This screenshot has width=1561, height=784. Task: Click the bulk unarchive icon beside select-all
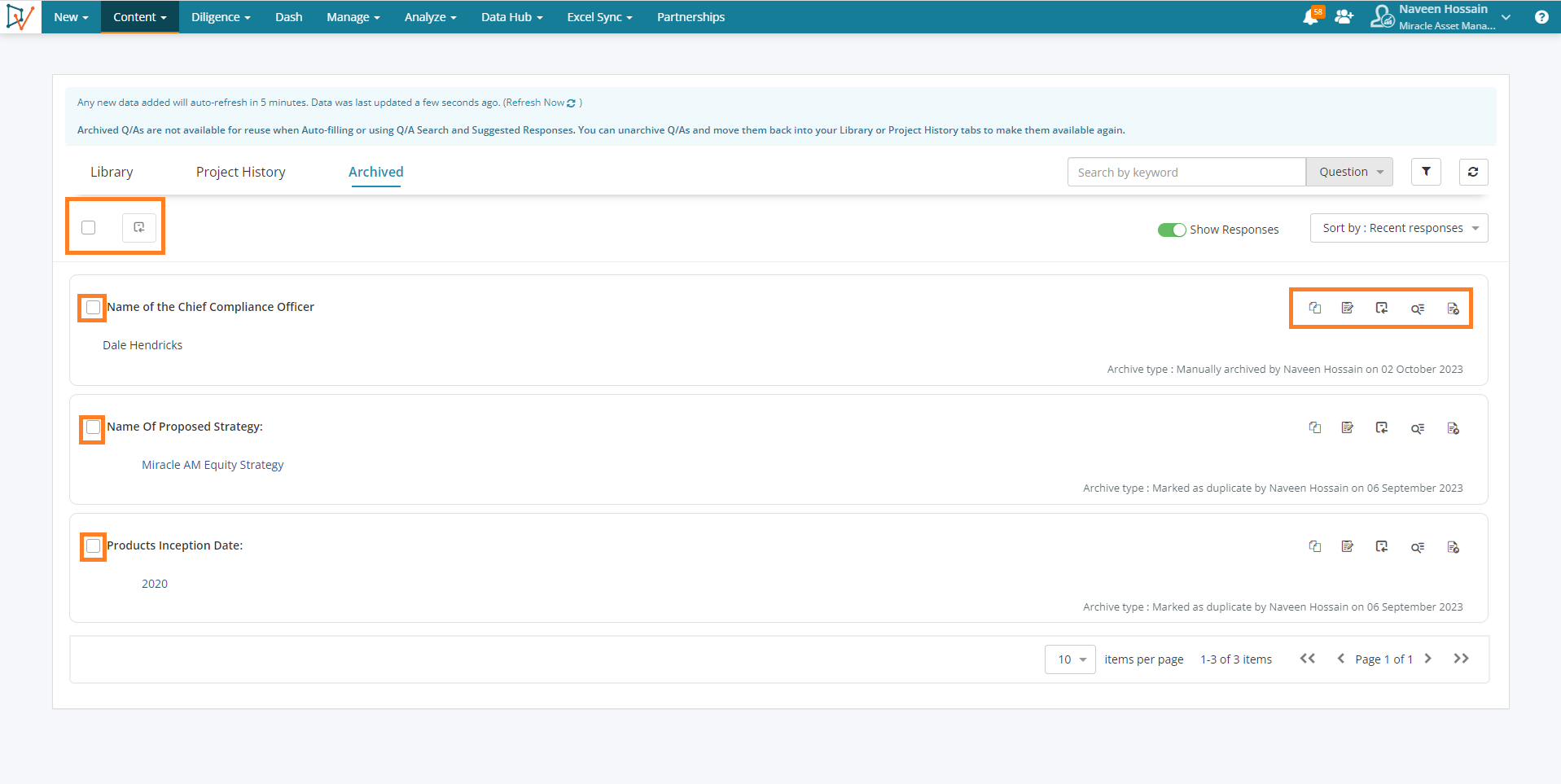[139, 227]
